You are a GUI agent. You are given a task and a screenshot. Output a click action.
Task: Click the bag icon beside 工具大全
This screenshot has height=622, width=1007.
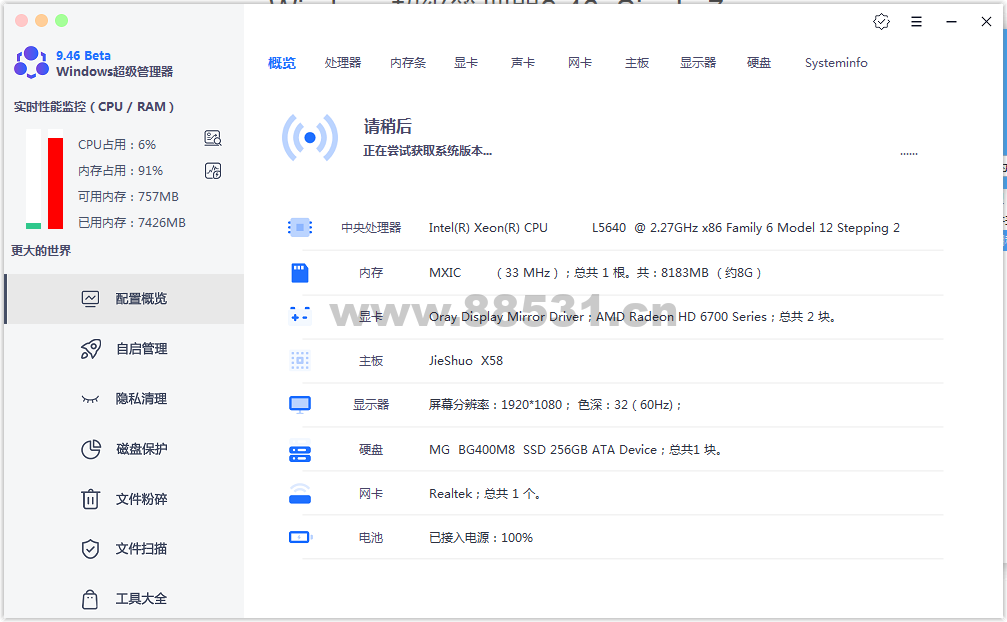(x=90, y=599)
